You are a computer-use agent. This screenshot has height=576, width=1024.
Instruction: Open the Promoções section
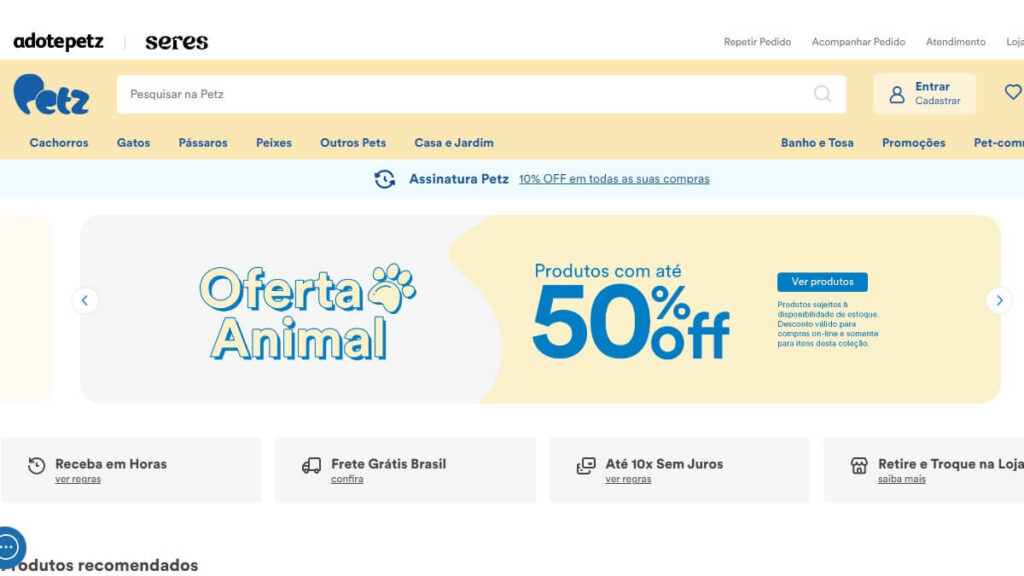(914, 142)
